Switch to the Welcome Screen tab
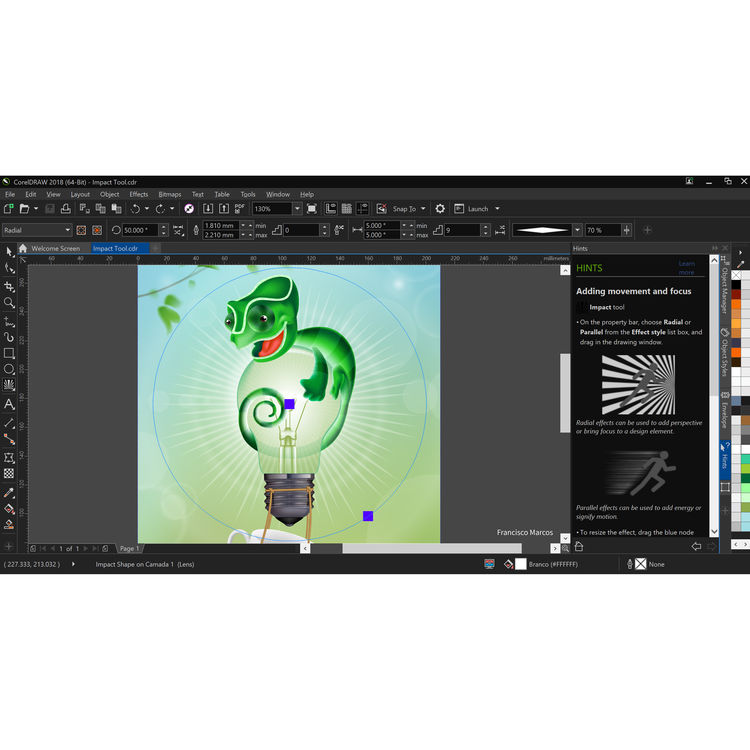 click(55, 248)
